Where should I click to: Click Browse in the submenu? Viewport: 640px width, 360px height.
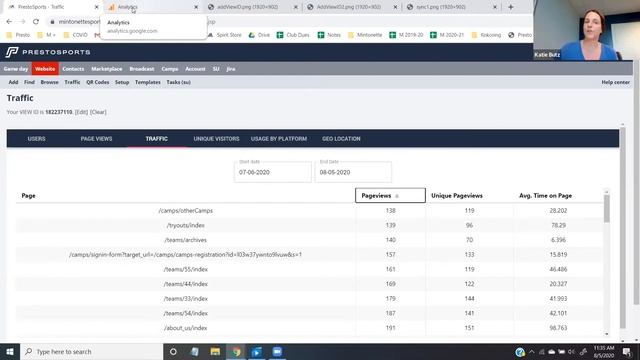pos(49,82)
